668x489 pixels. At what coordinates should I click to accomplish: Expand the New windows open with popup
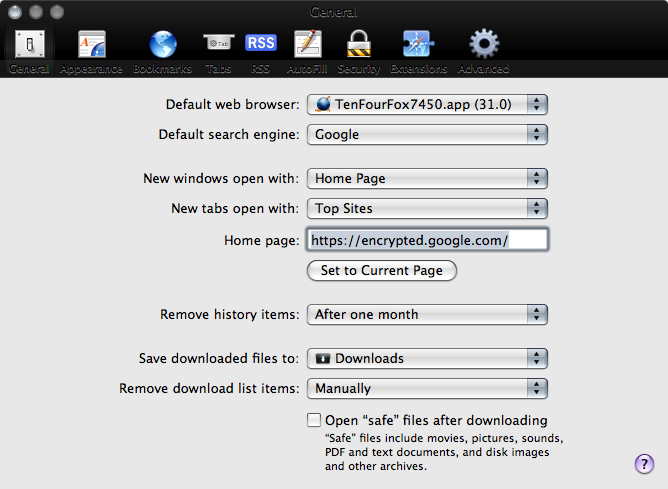(x=427, y=178)
